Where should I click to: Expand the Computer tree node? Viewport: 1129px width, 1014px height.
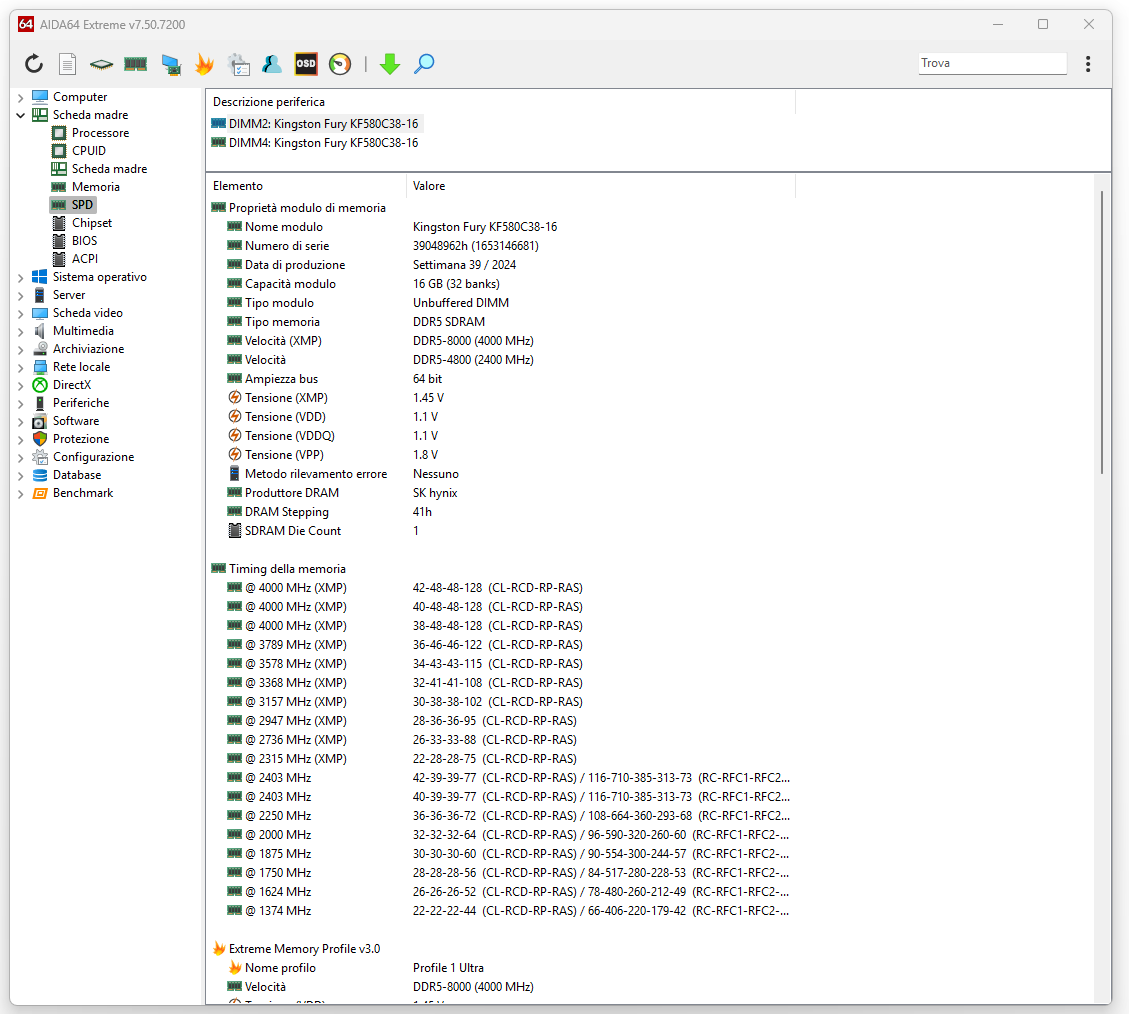coord(20,97)
